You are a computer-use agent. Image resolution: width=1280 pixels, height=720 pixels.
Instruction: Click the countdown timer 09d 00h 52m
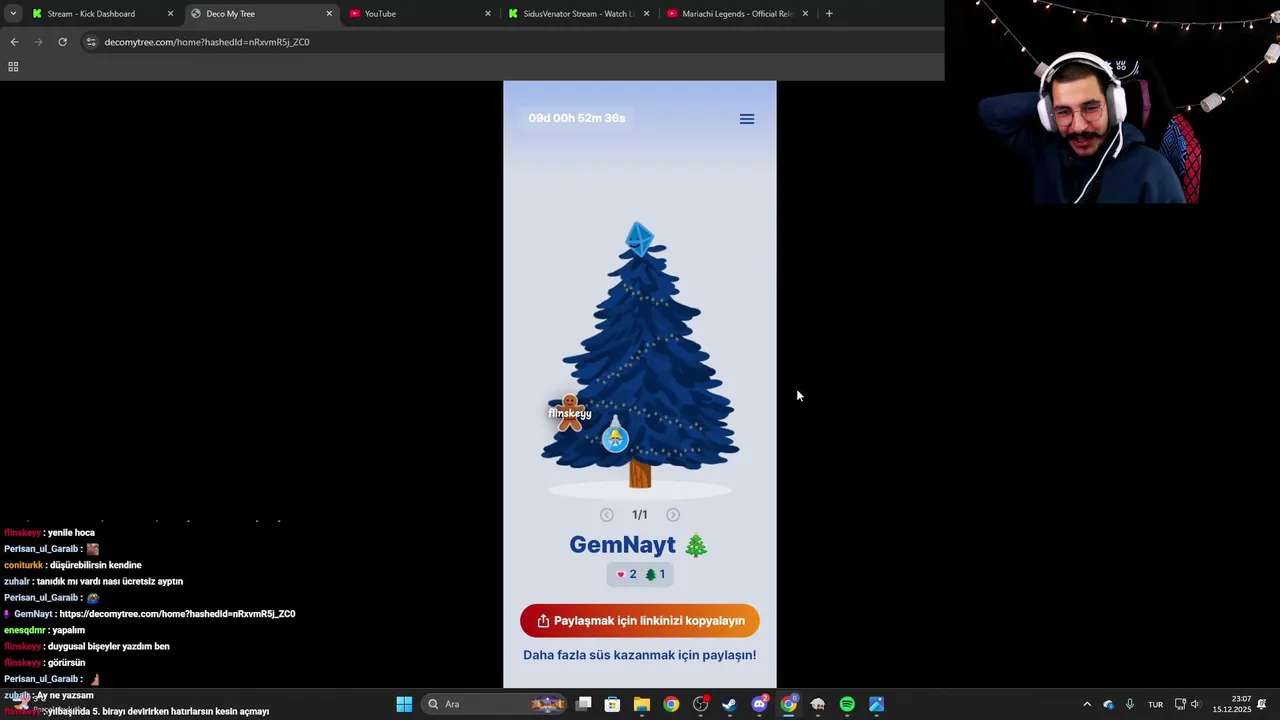(x=577, y=118)
